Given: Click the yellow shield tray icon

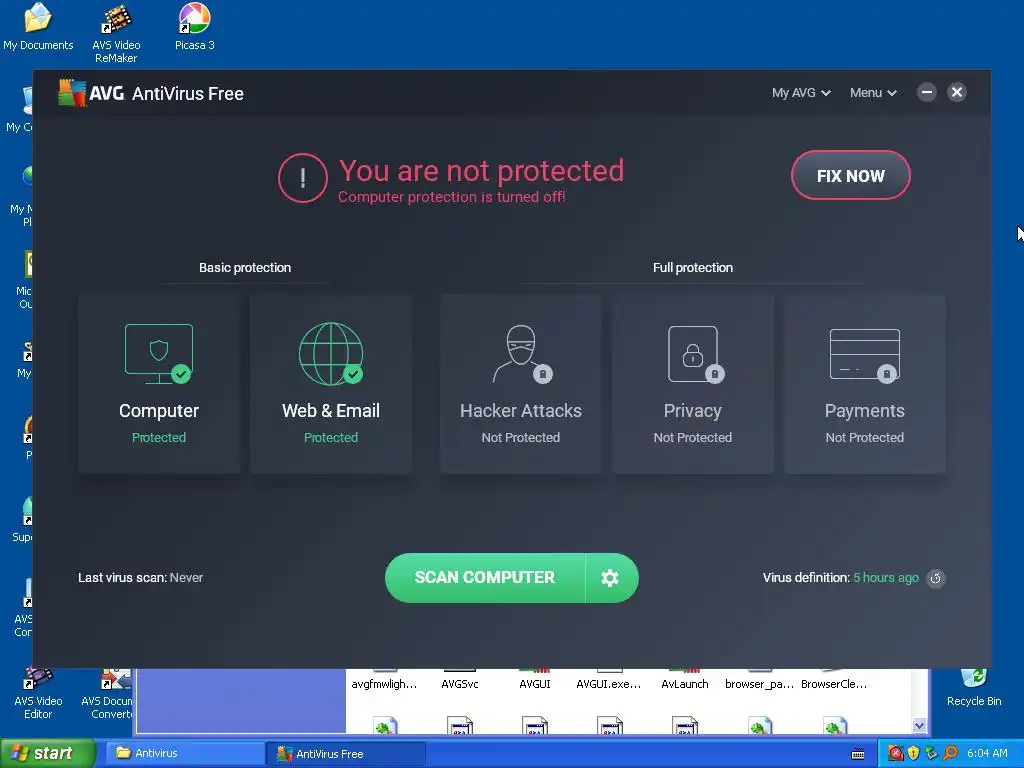Looking at the screenshot, I should pyautogui.click(x=913, y=754).
